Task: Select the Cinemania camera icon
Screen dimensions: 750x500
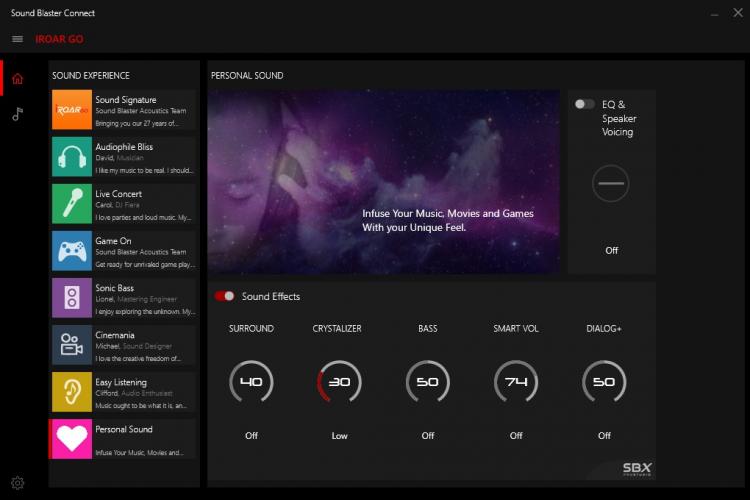Action: point(72,345)
